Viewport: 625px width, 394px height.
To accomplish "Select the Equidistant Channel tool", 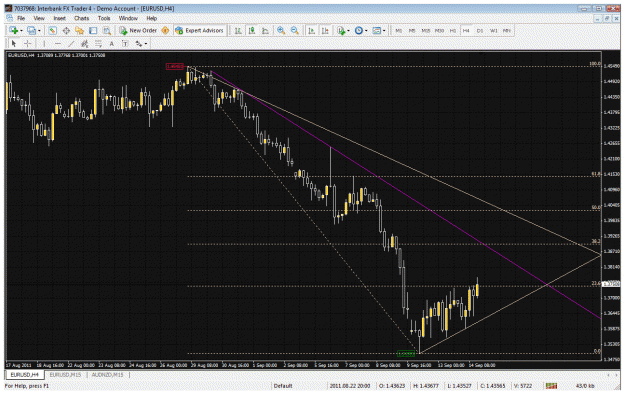I will coord(85,43).
